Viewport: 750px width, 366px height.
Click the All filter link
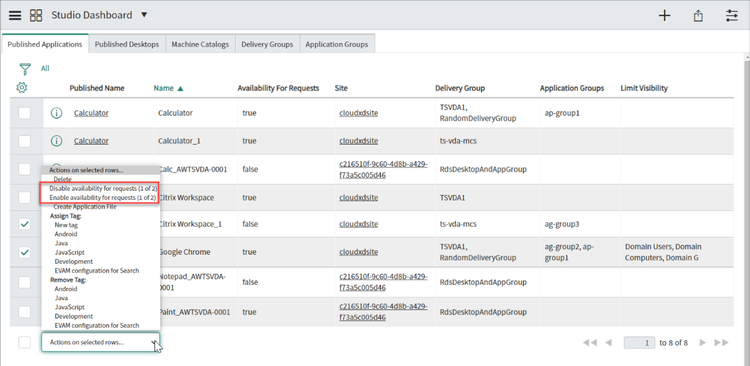(x=45, y=68)
